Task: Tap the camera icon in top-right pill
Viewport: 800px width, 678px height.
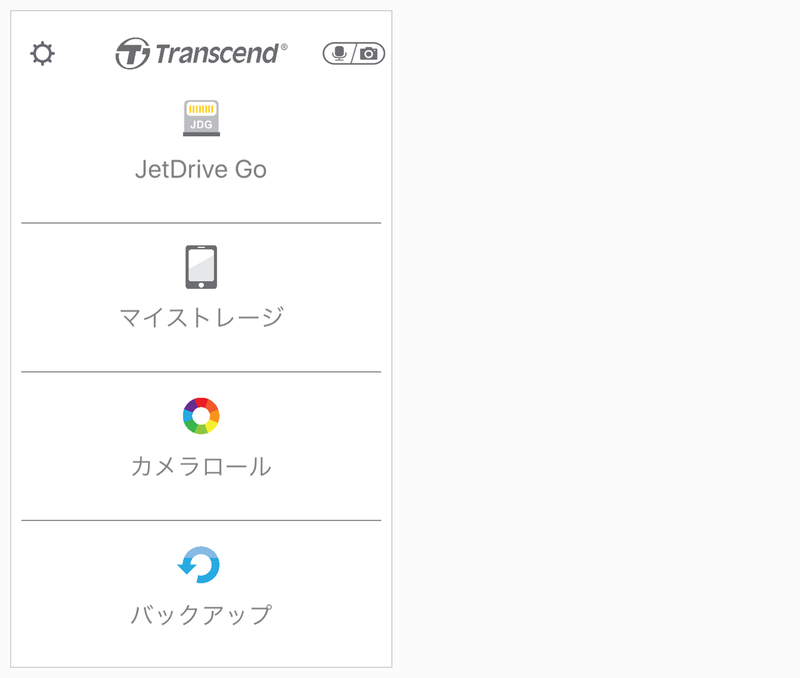Action: pos(369,53)
